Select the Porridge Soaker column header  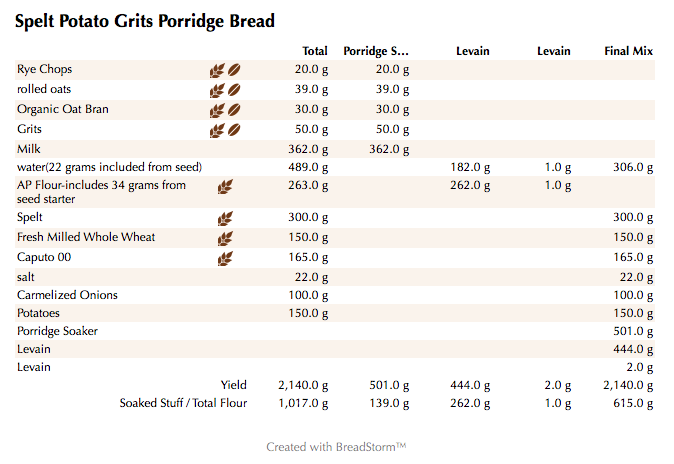[376, 51]
